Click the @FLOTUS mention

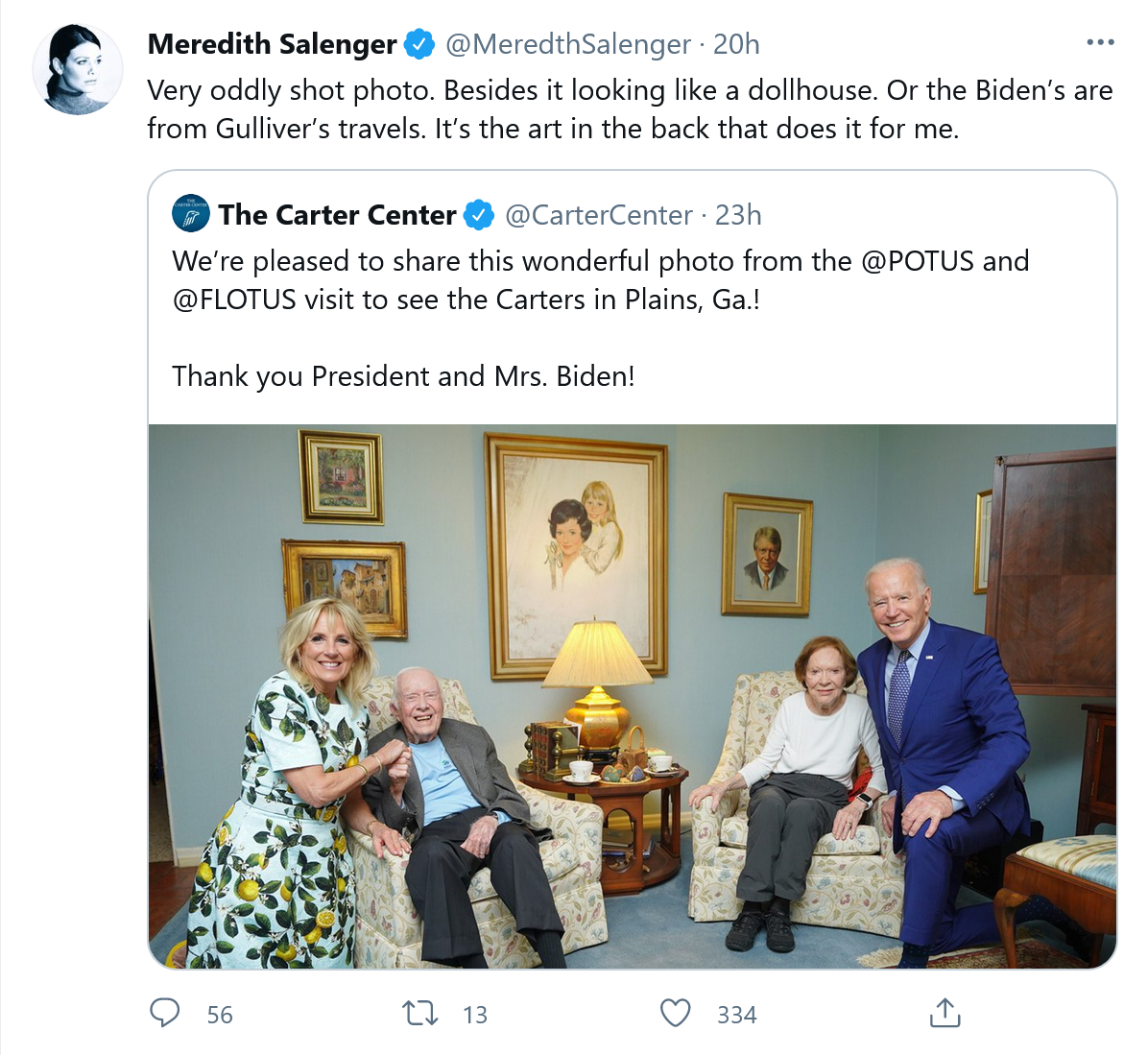click(234, 300)
